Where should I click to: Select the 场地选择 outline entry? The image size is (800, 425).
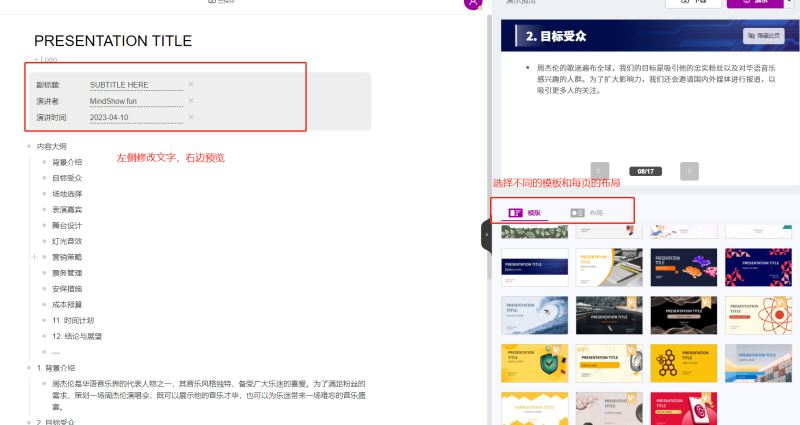[x=67, y=194]
